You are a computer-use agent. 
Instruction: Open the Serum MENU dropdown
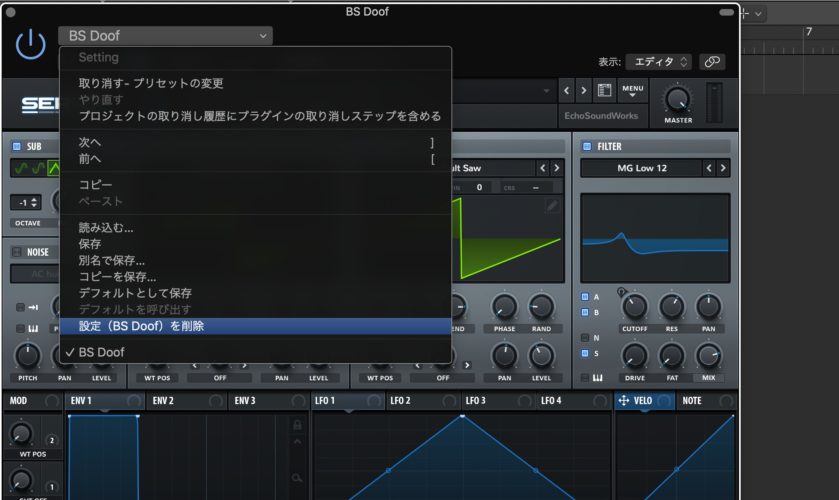tap(633, 91)
